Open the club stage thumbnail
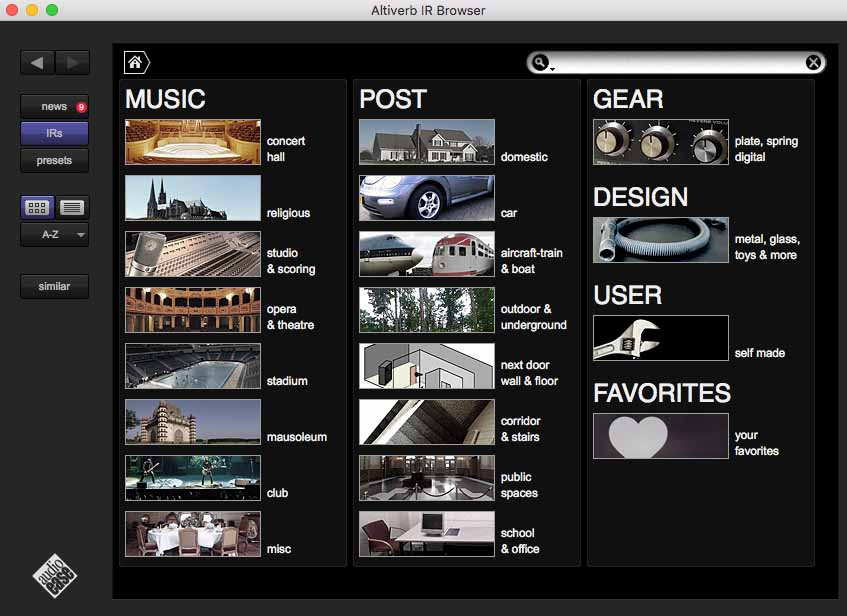This screenshot has width=847, height=616. tap(193, 478)
